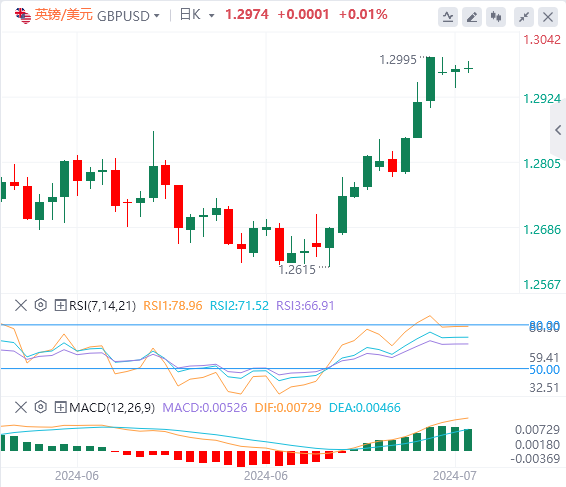Click the RSI 50.00 level label
Screen dimensions: 566x487
544,370
